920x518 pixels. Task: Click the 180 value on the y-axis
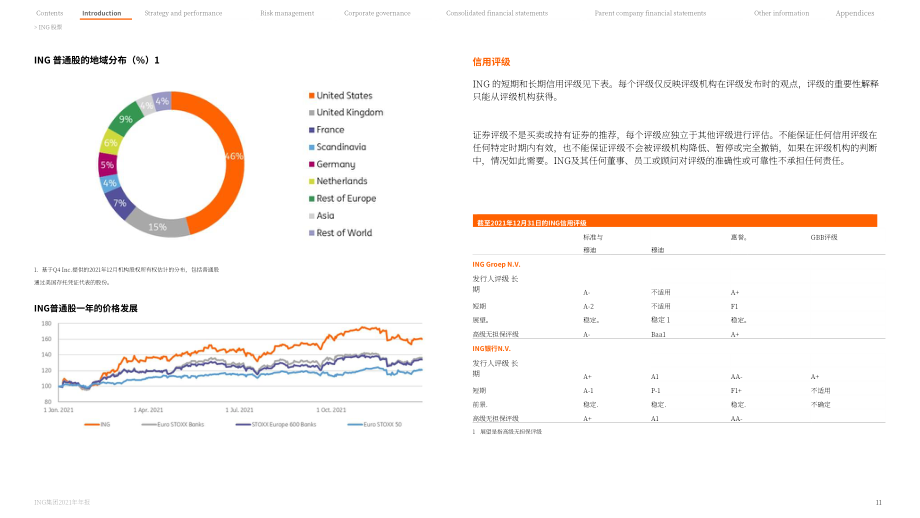click(x=46, y=324)
